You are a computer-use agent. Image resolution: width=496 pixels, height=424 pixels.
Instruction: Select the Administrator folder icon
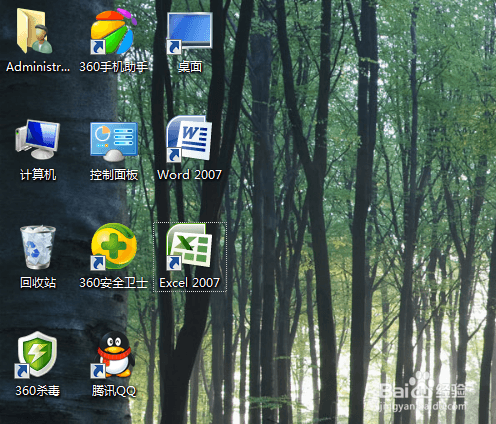[x=35, y=31]
